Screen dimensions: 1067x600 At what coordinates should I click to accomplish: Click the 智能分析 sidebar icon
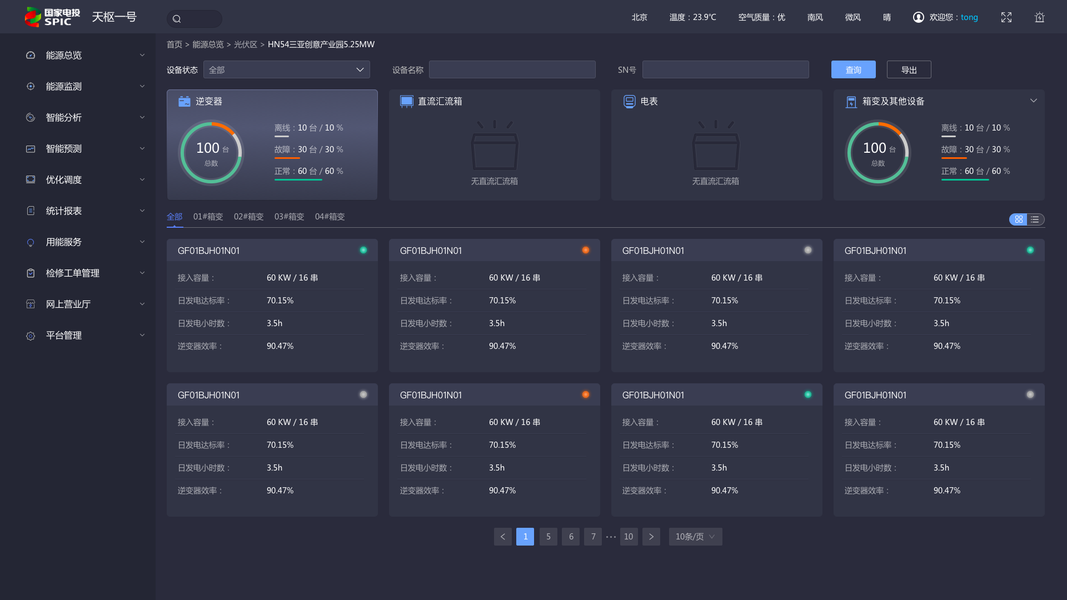tap(31, 118)
